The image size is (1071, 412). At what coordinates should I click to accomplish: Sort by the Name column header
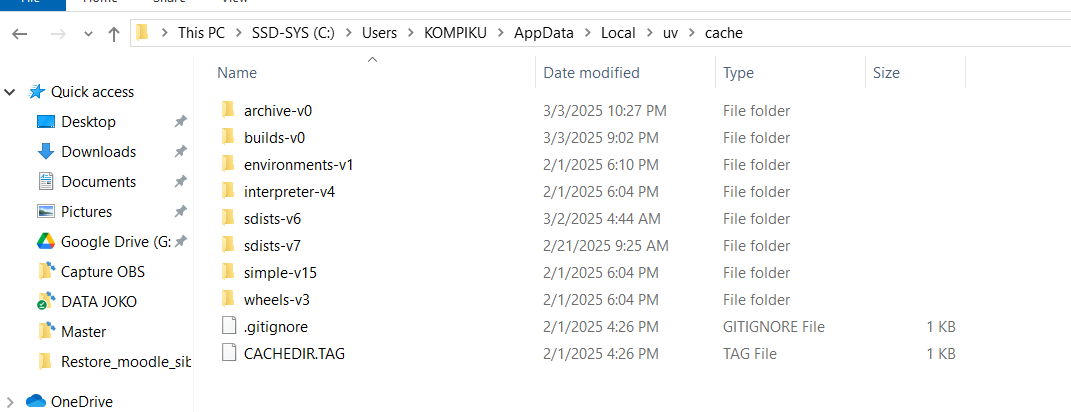point(237,73)
